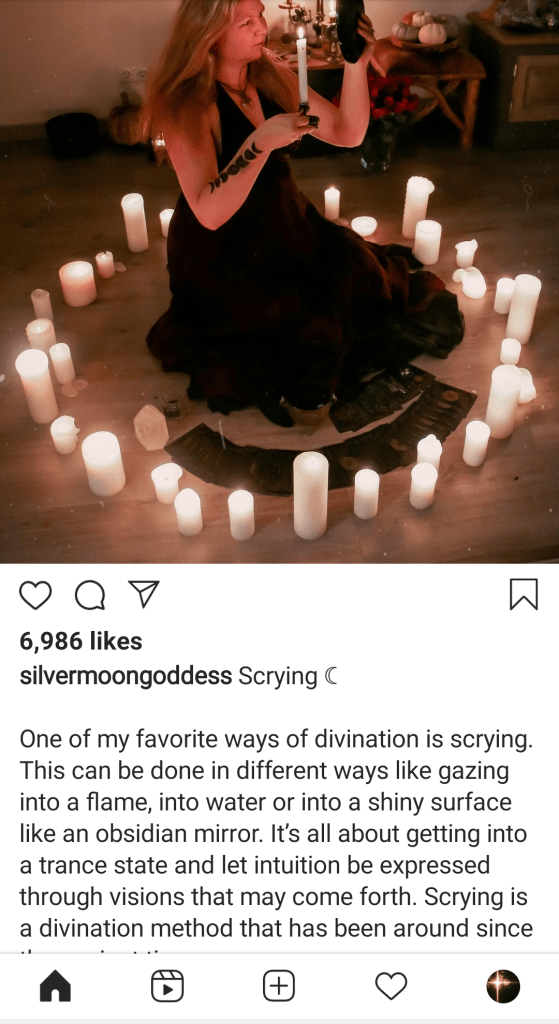Like the post with the heart icon

35,595
